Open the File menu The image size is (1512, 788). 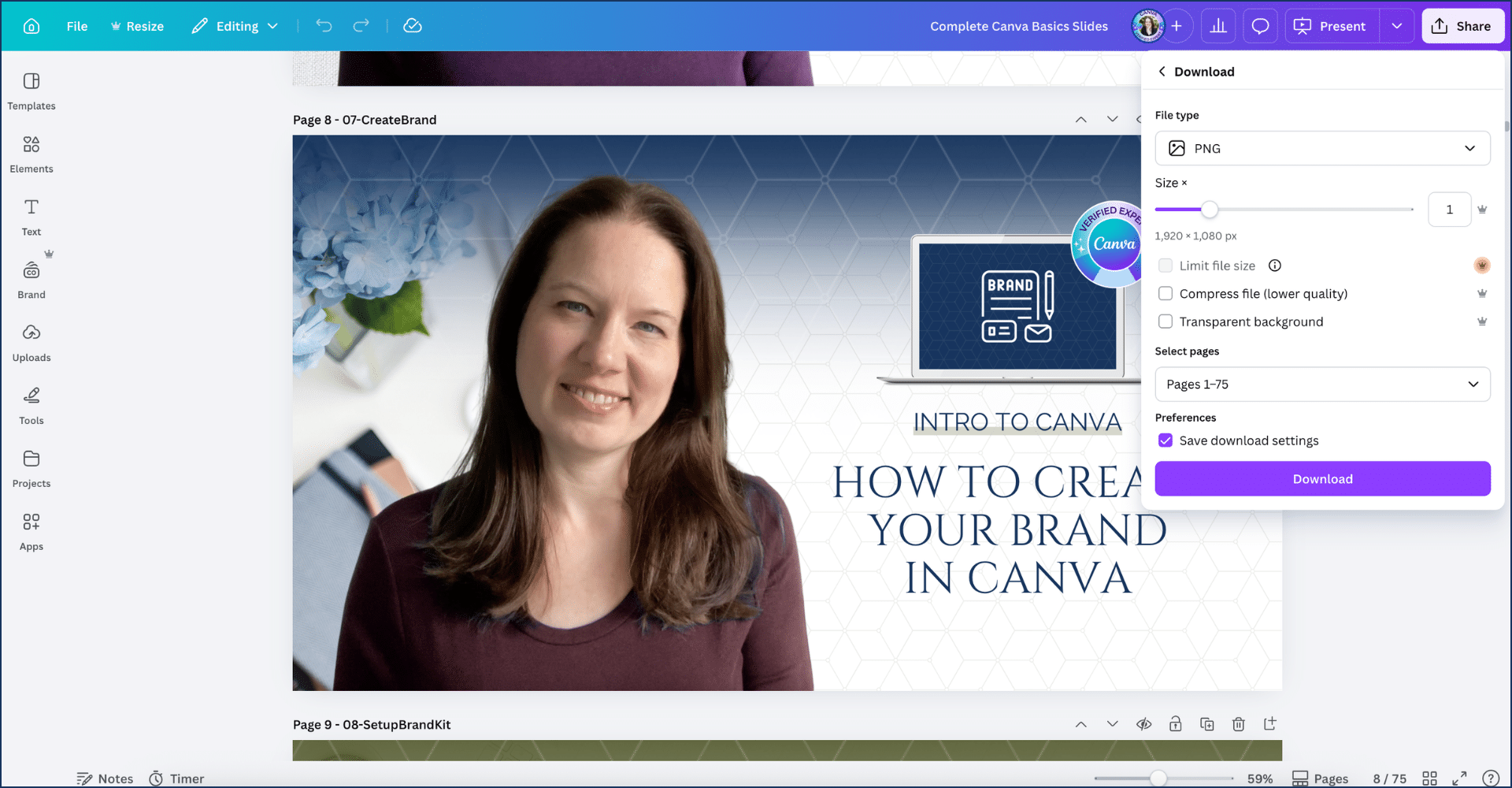pyautogui.click(x=77, y=26)
